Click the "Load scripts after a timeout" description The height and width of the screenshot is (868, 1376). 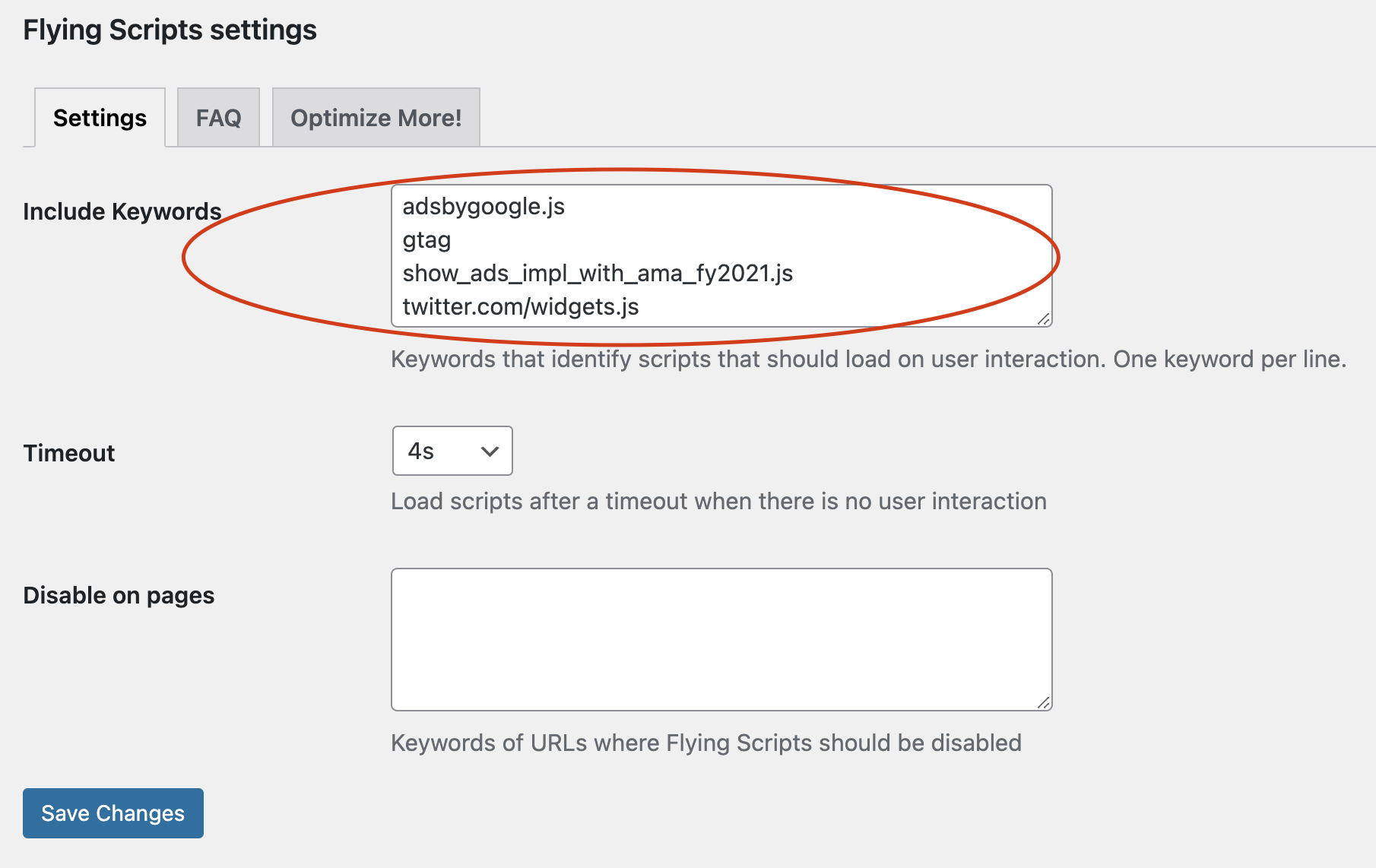(x=718, y=502)
